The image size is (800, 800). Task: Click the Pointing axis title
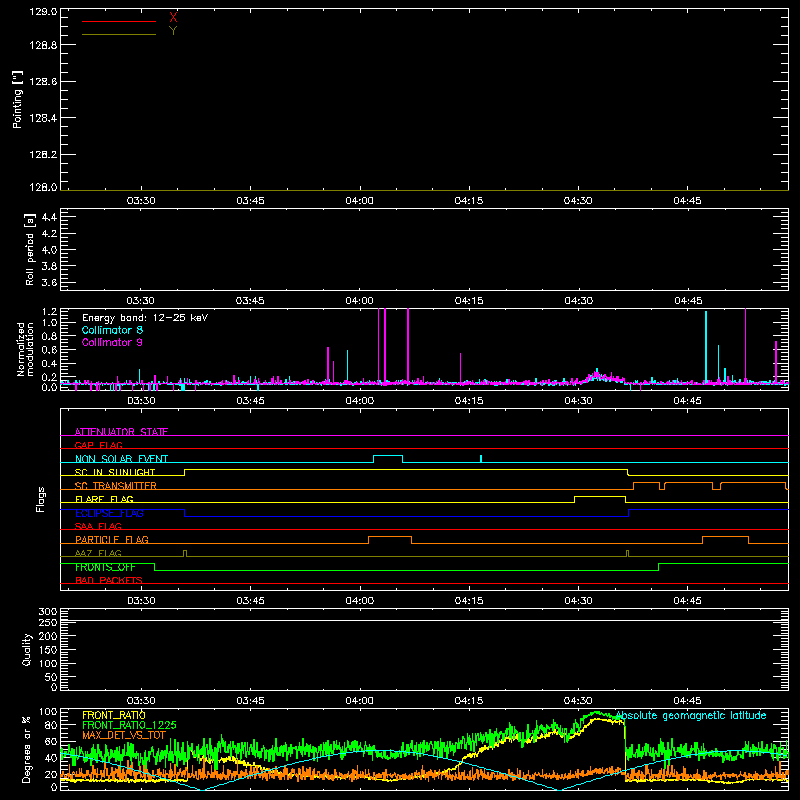click(18, 100)
